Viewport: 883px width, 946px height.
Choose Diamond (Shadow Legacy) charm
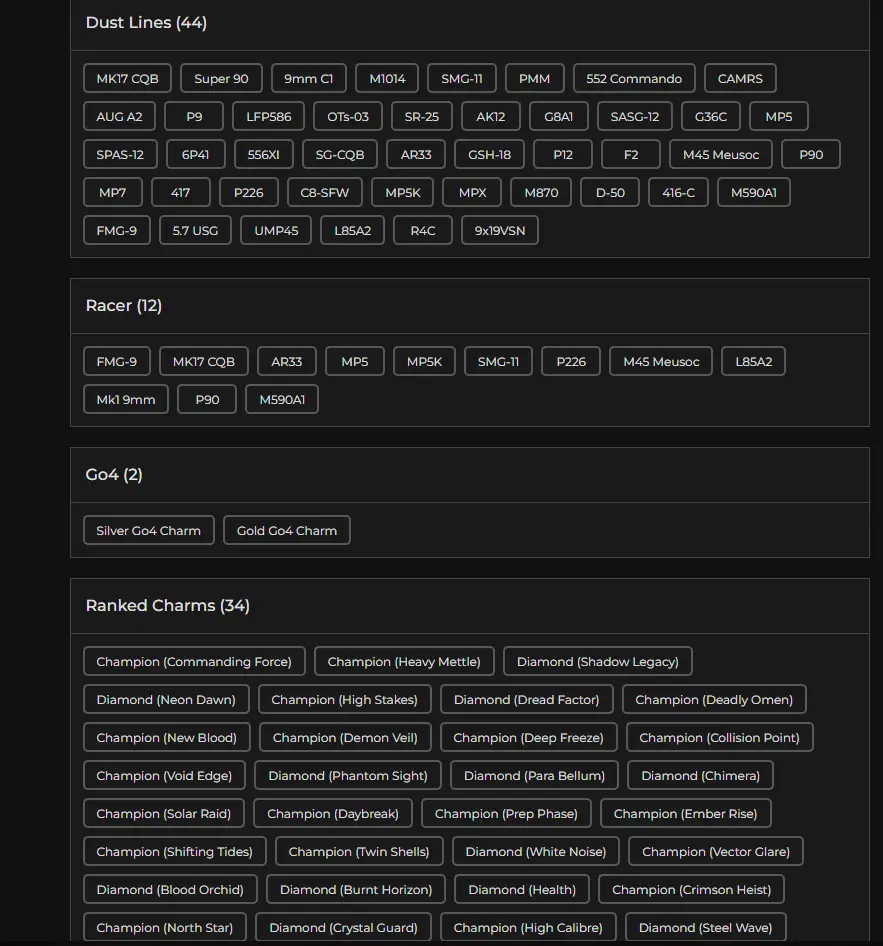click(x=598, y=661)
